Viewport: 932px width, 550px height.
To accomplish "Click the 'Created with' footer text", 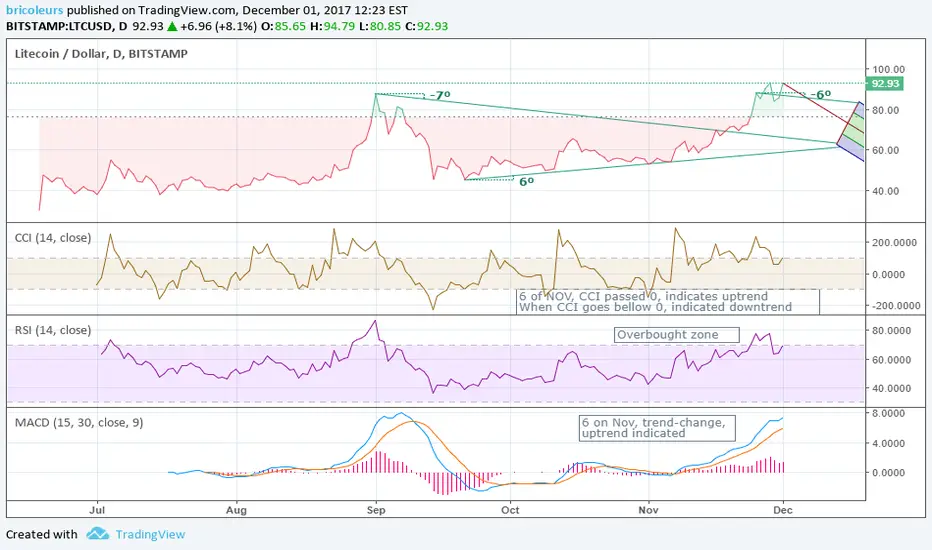I will click(x=42, y=534).
